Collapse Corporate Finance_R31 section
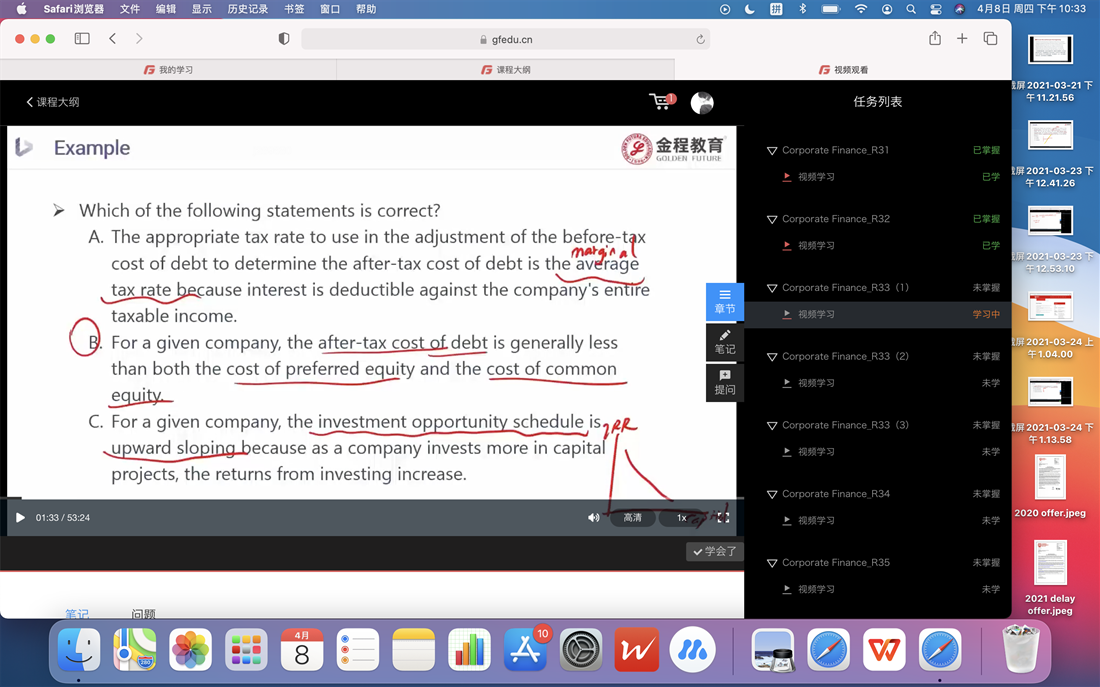Image resolution: width=1100 pixels, height=687 pixels. [772, 151]
